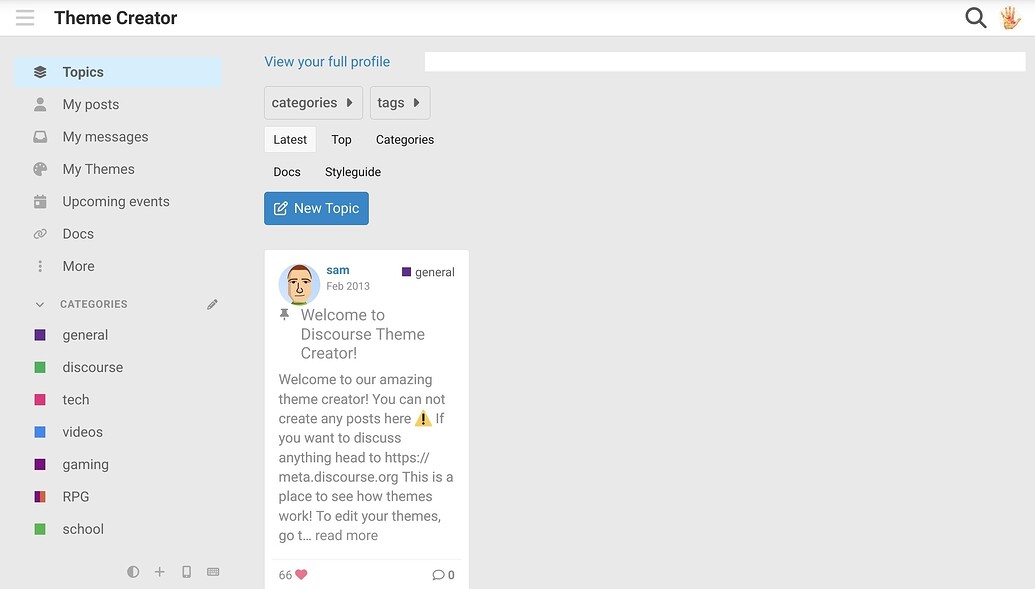Switch to the Top tab
Viewport: 1035px width, 589px height.
pyautogui.click(x=341, y=140)
